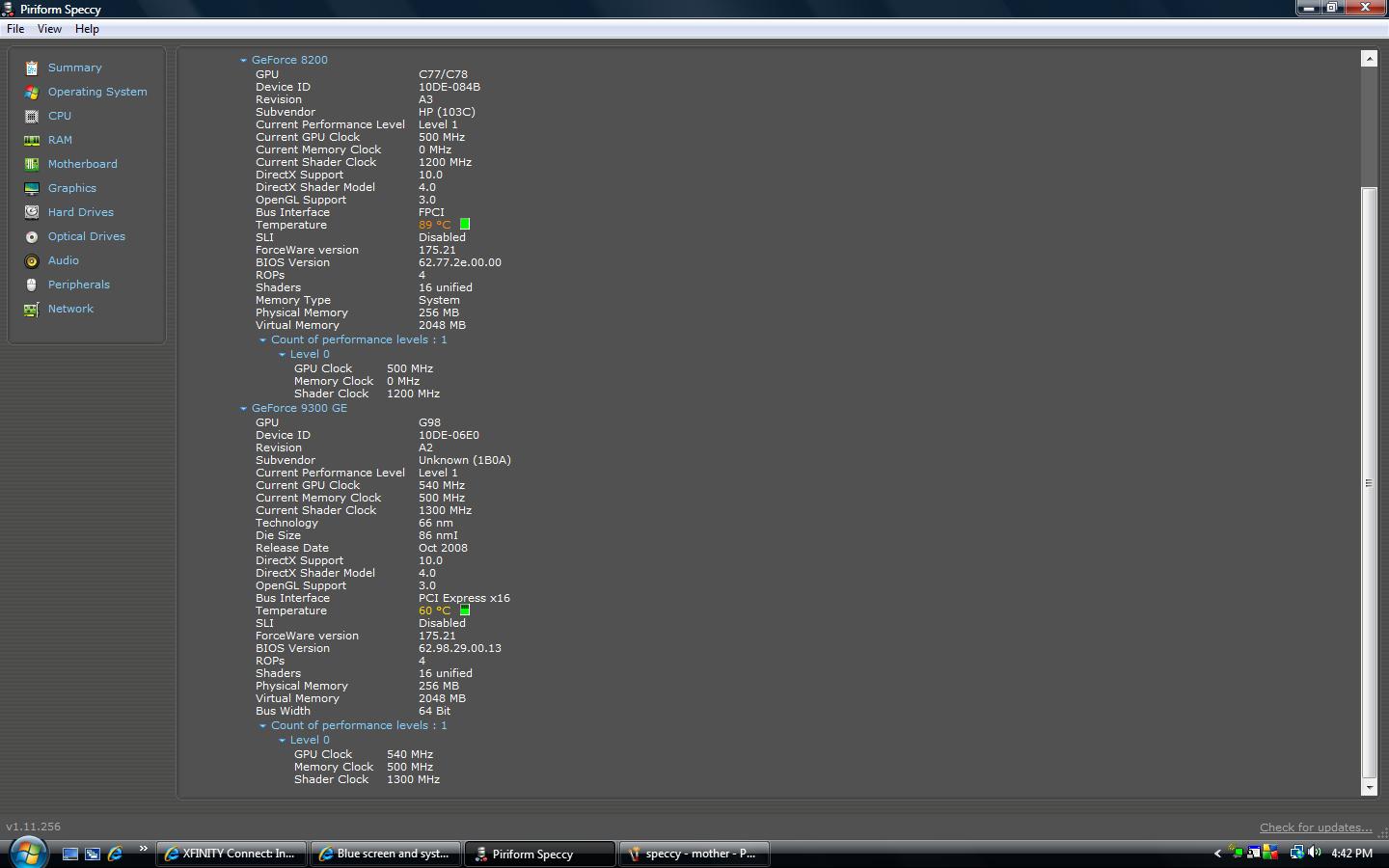Click the Unknown (1B0A) subvendor value
Viewport: 1389px width, 868px height.
tap(465, 460)
